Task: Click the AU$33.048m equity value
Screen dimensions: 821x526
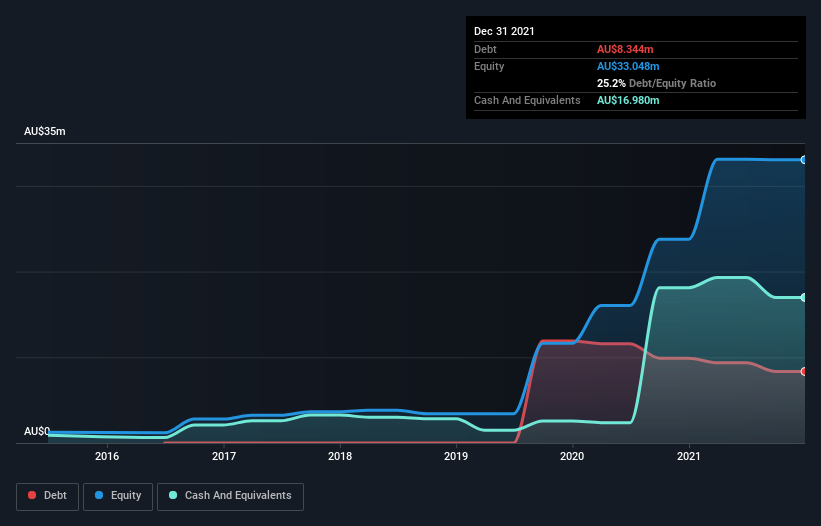Action: coord(628,66)
